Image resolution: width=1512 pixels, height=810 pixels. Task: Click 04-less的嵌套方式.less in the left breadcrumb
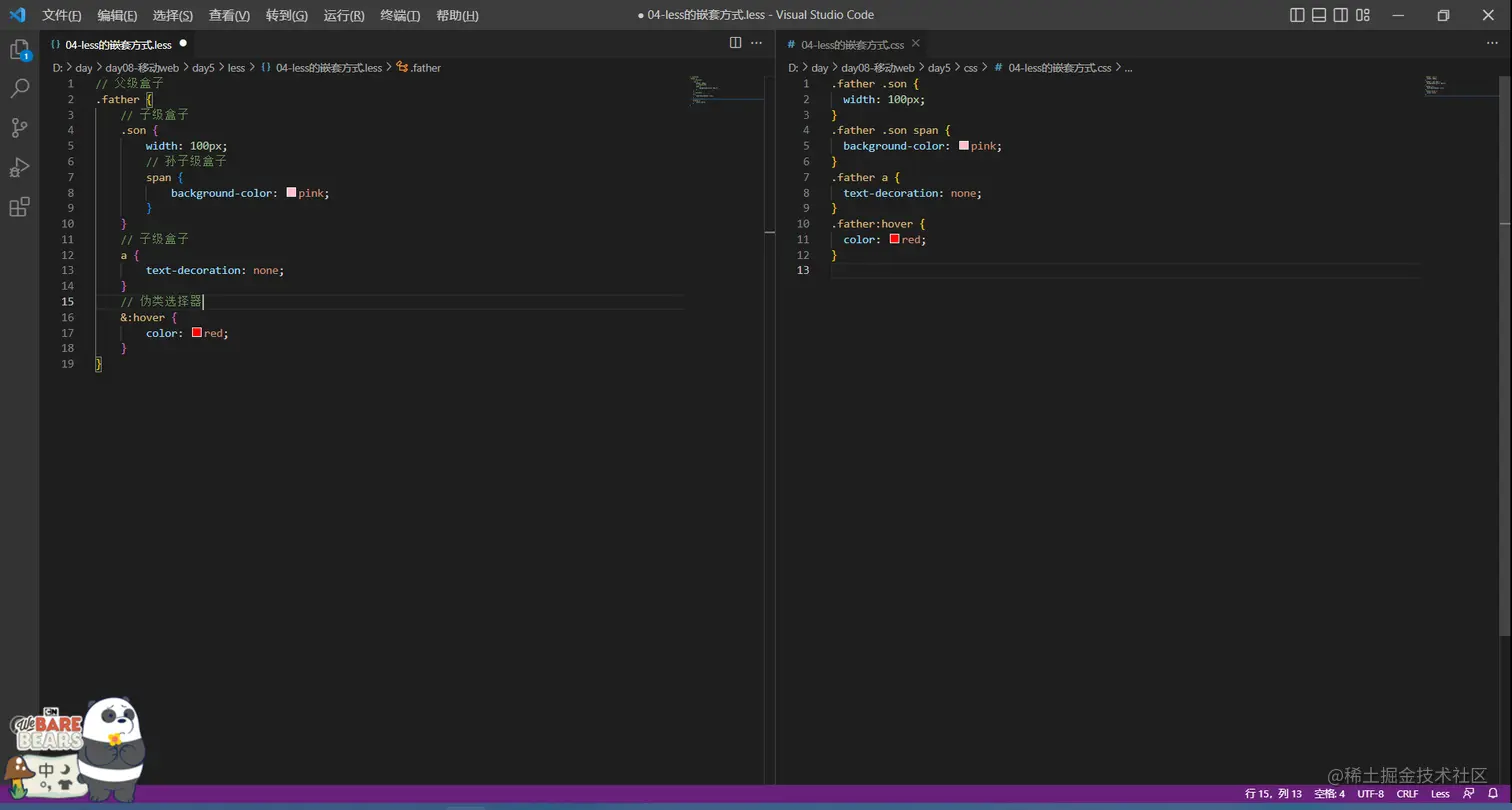point(329,68)
